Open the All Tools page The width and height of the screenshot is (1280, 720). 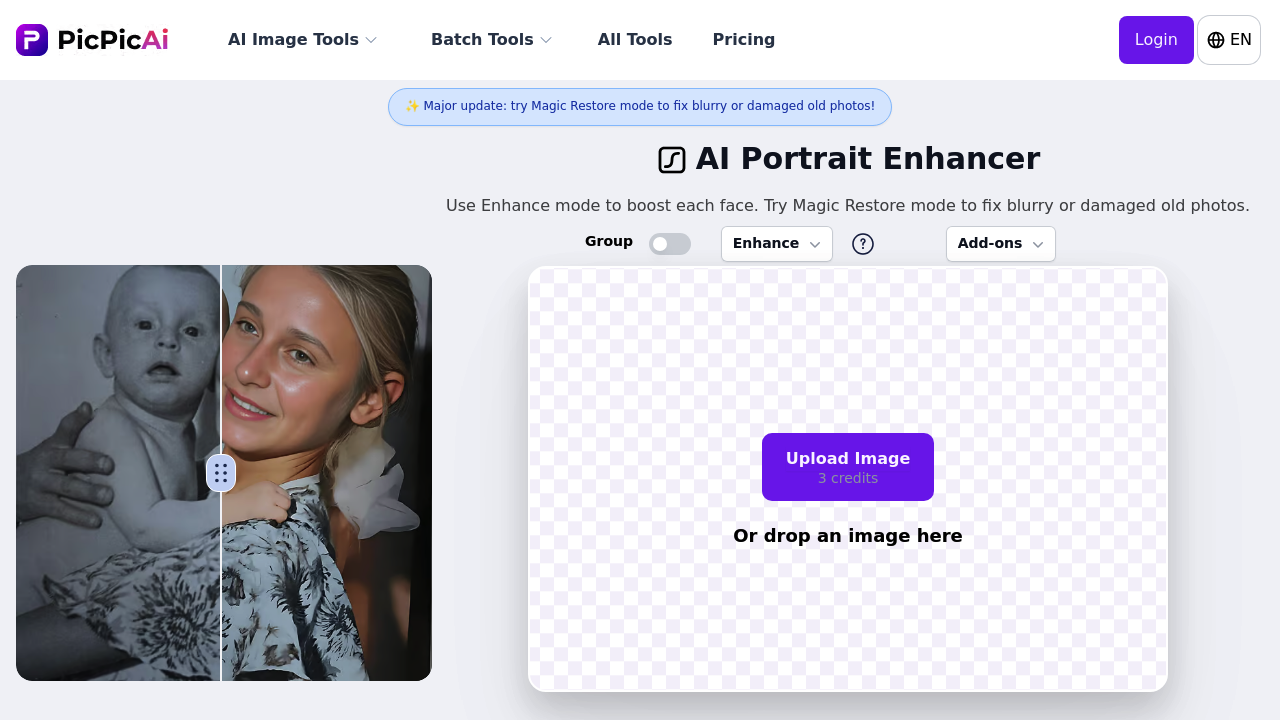(635, 40)
